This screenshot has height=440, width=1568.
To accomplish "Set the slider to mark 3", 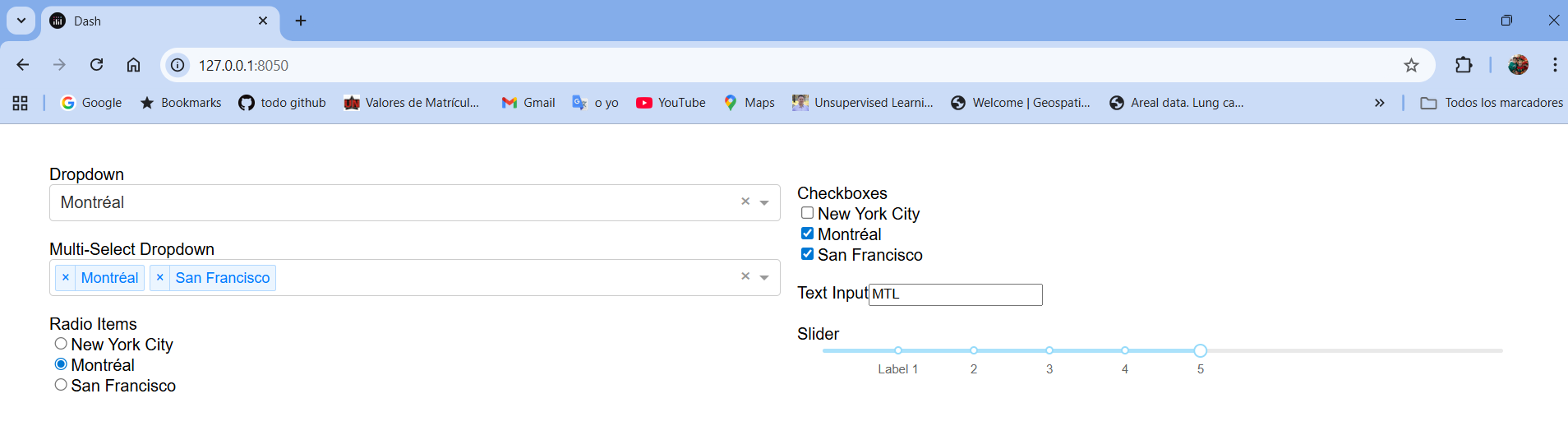I will click(1049, 350).
